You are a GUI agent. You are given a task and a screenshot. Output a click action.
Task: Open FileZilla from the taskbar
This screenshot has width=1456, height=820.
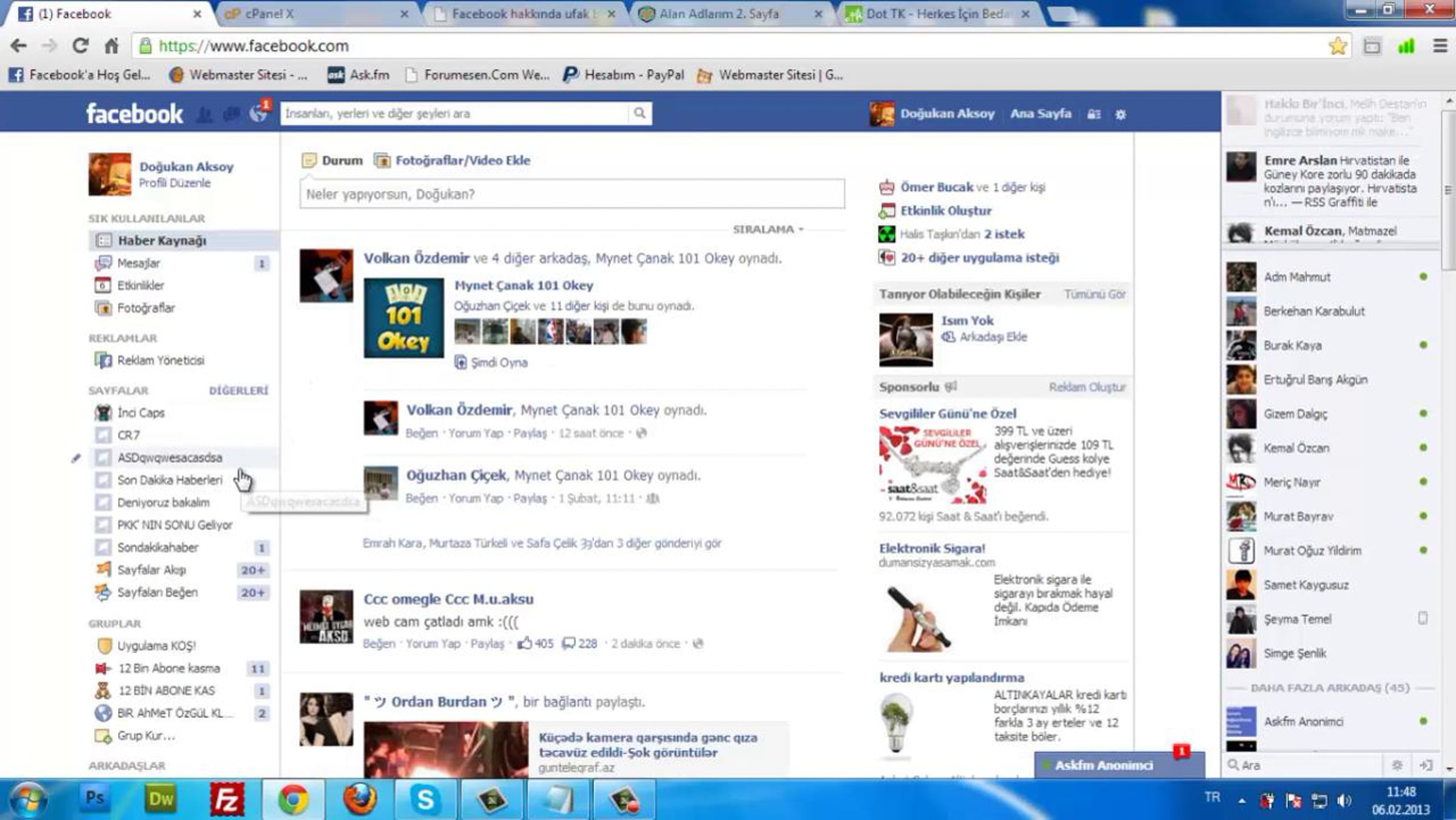coord(227,799)
